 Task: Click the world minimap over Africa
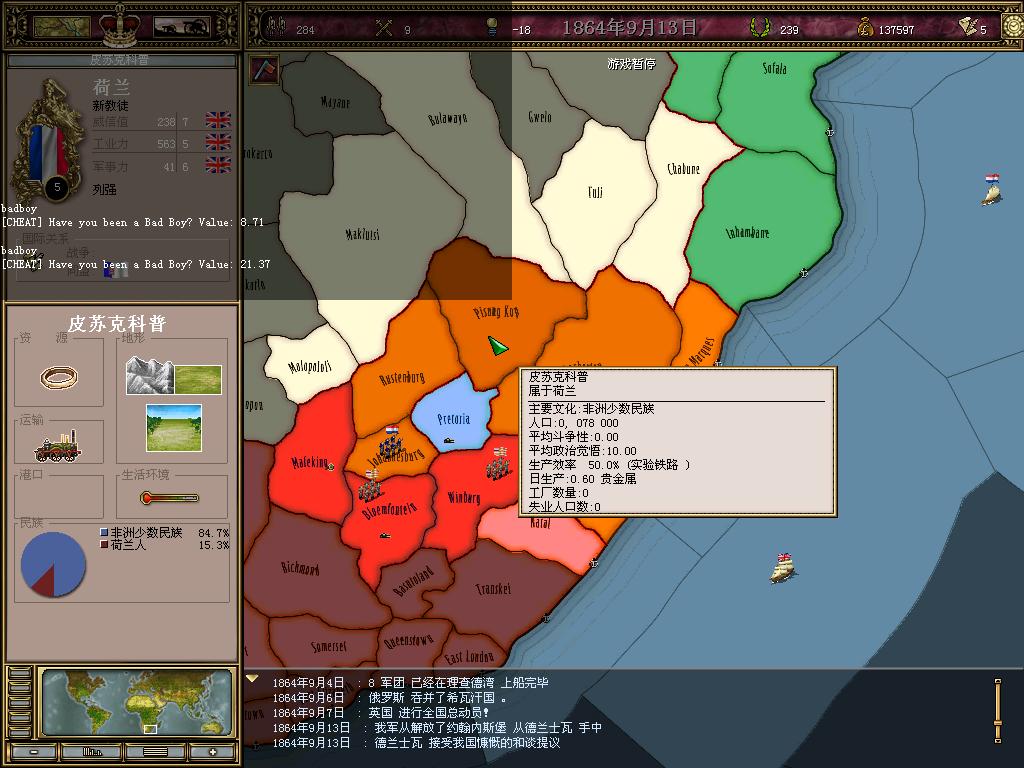(x=138, y=702)
